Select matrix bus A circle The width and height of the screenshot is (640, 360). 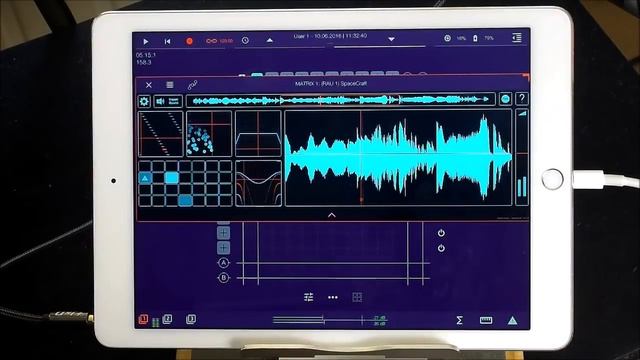224,263
